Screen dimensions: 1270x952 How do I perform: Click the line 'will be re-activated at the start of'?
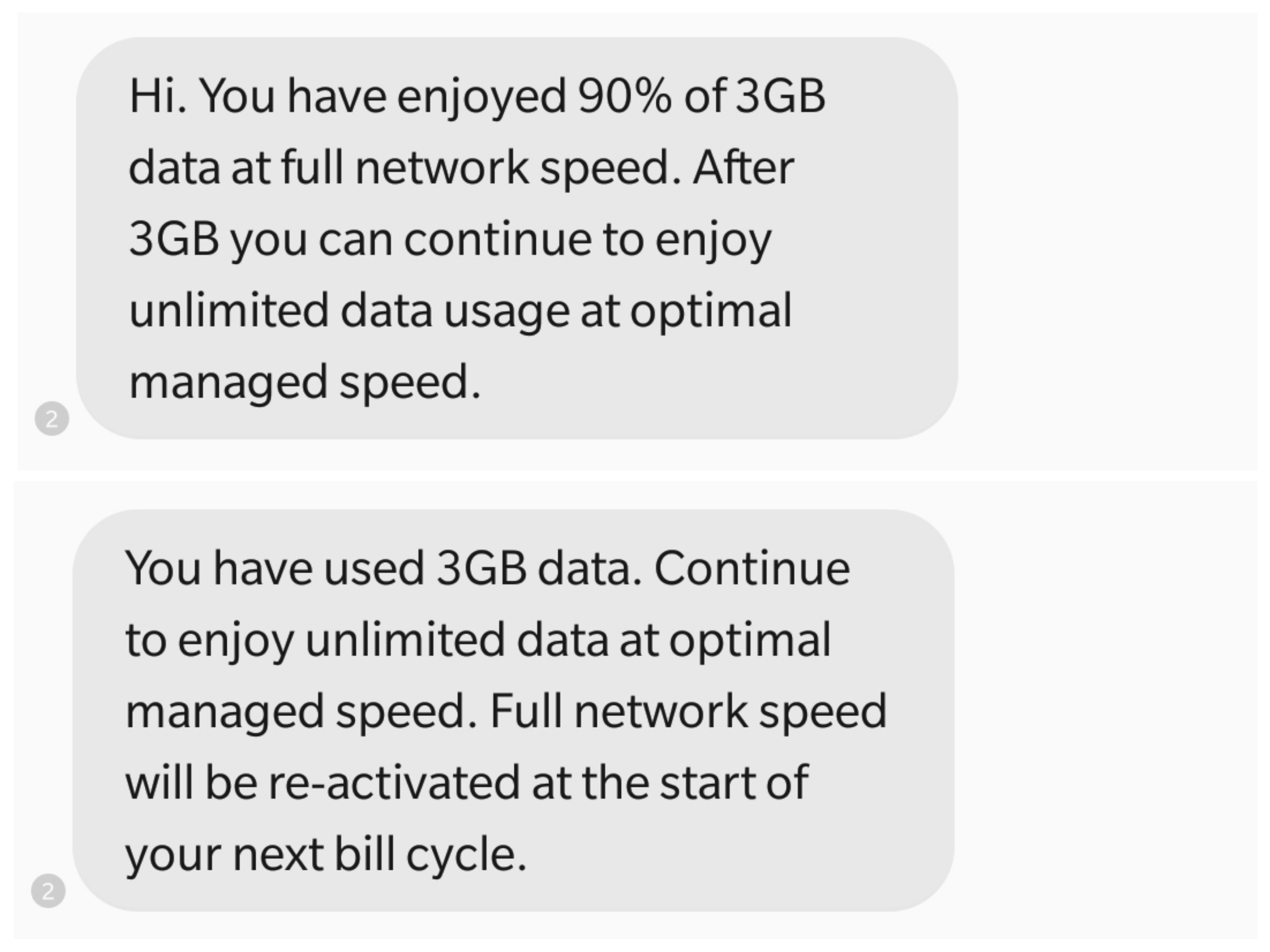(x=467, y=783)
